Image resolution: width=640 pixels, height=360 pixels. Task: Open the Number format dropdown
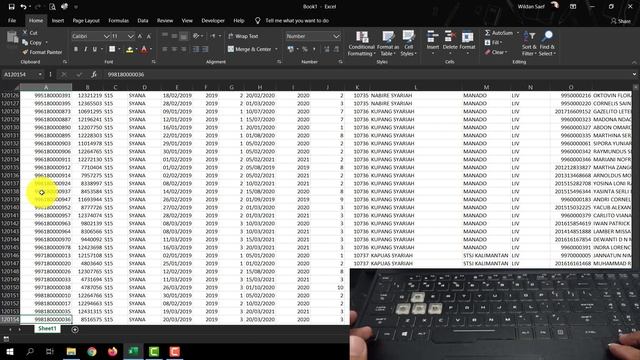[x=336, y=36]
